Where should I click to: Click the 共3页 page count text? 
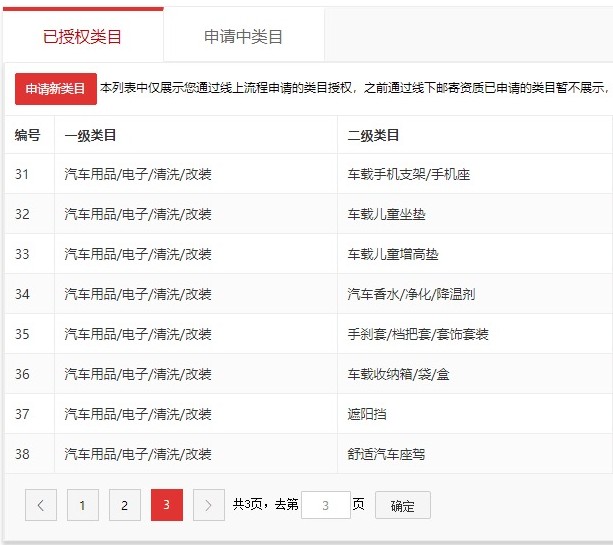[x=247, y=504]
